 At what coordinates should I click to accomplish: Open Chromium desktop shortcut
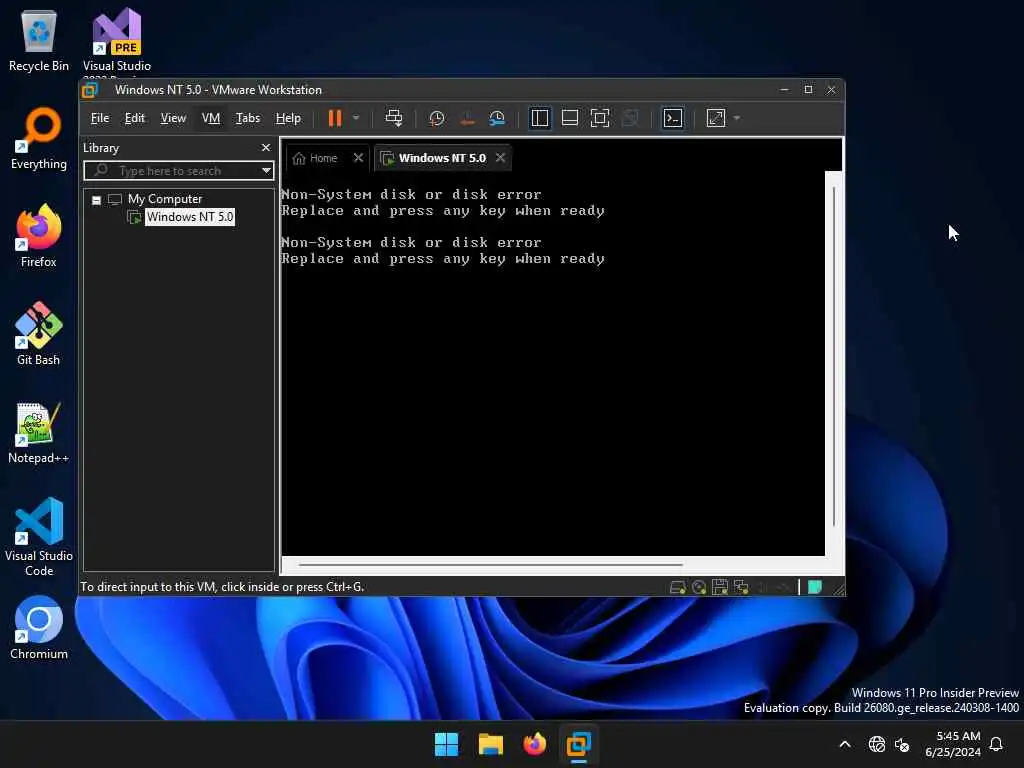point(39,628)
